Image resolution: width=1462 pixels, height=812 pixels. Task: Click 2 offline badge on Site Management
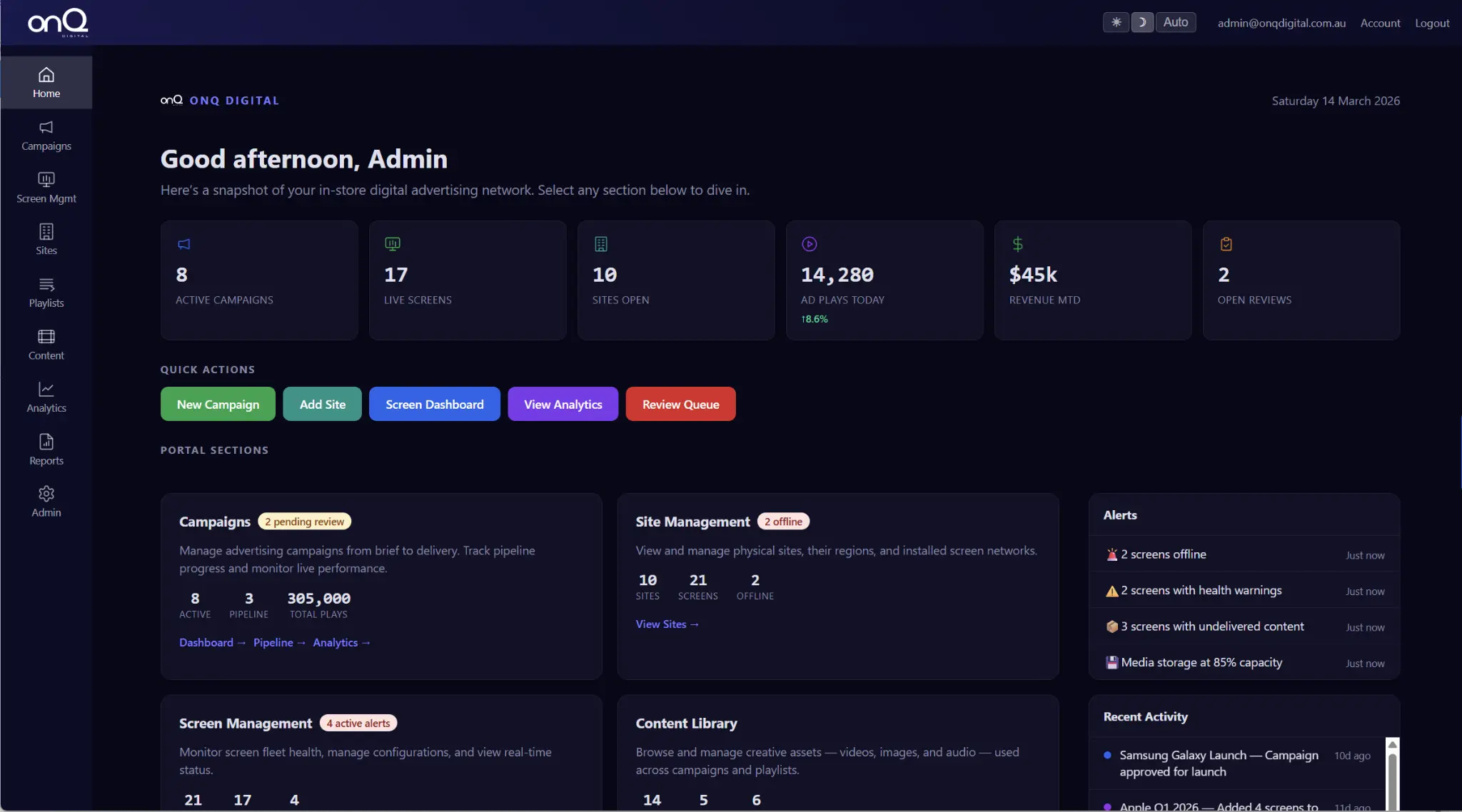pyautogui.click(x=783, y=522)
